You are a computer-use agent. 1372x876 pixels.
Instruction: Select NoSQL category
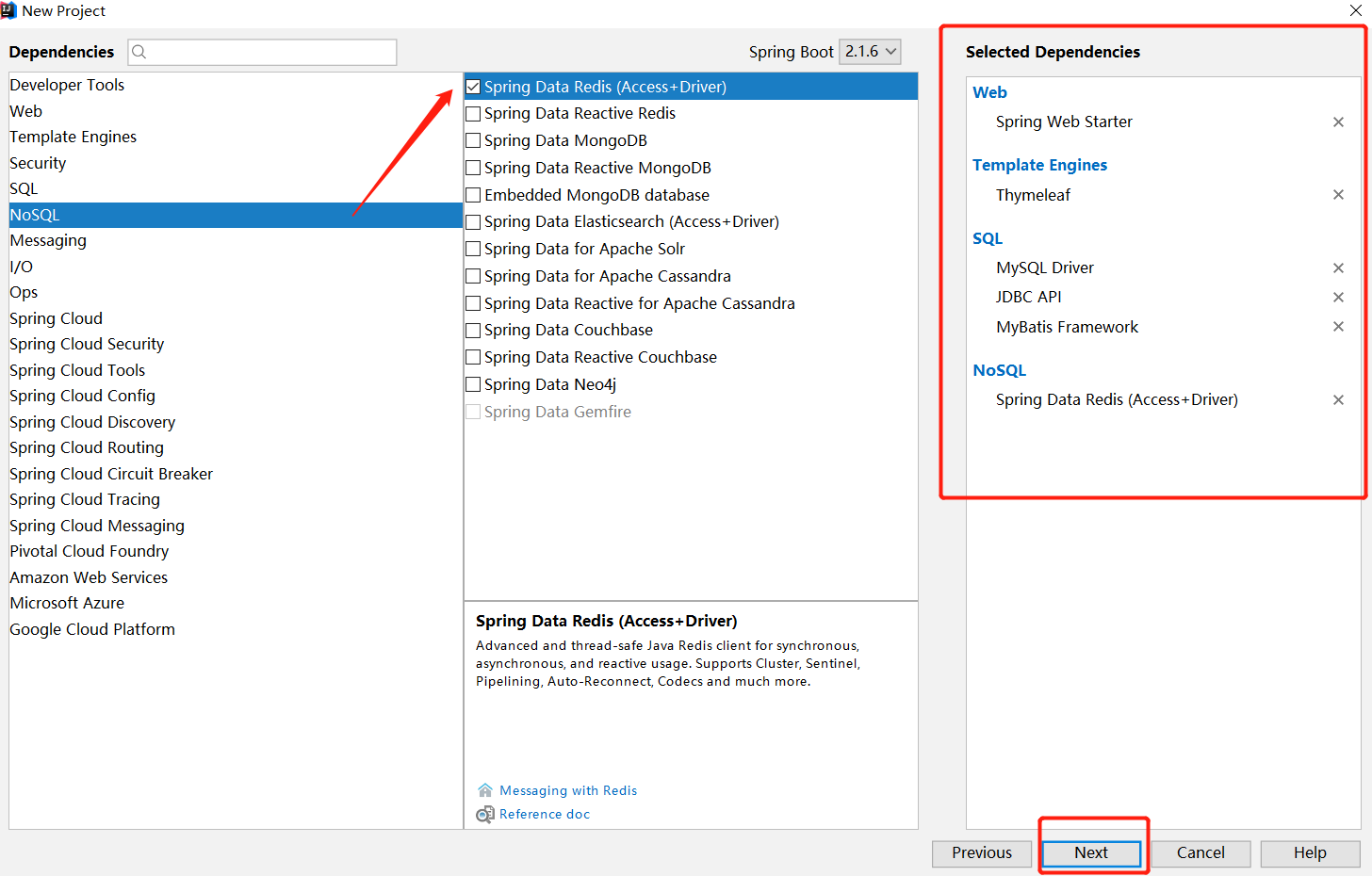(236, 215)
